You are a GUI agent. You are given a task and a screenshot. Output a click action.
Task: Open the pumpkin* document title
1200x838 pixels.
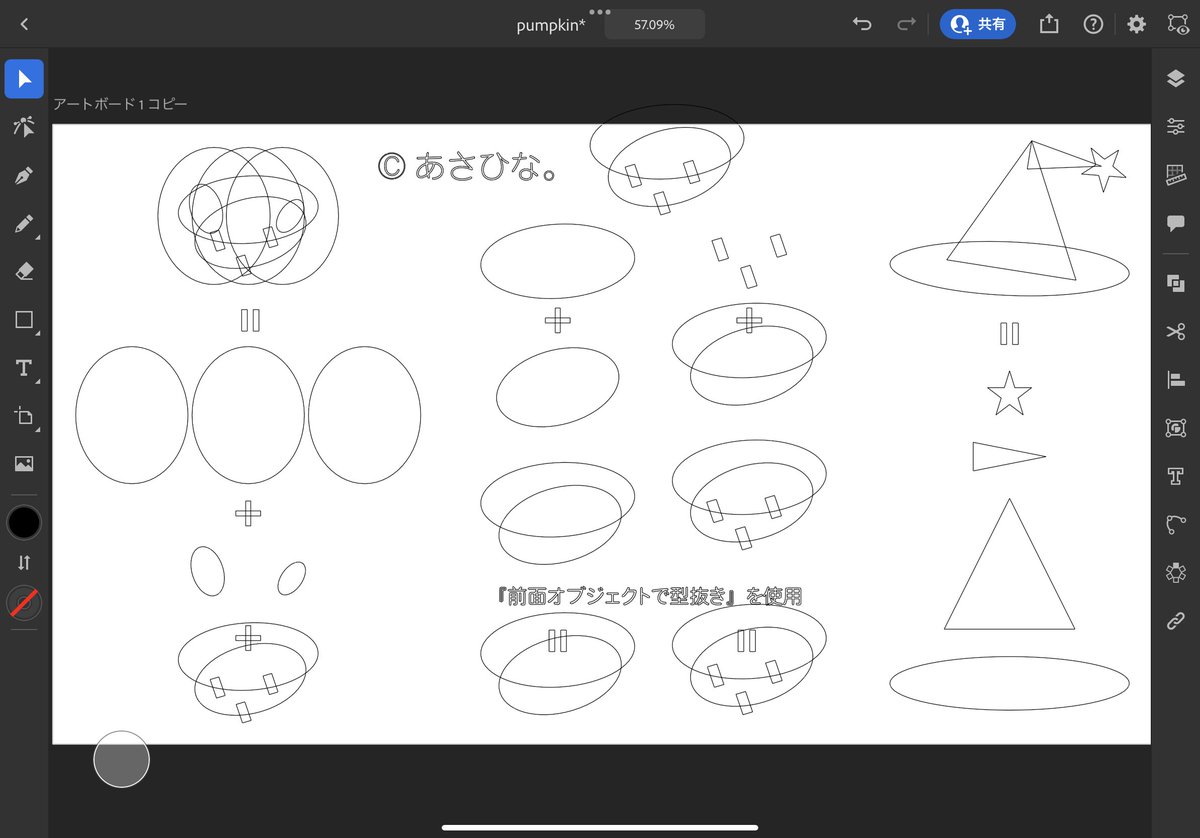[x=551, y=25]
